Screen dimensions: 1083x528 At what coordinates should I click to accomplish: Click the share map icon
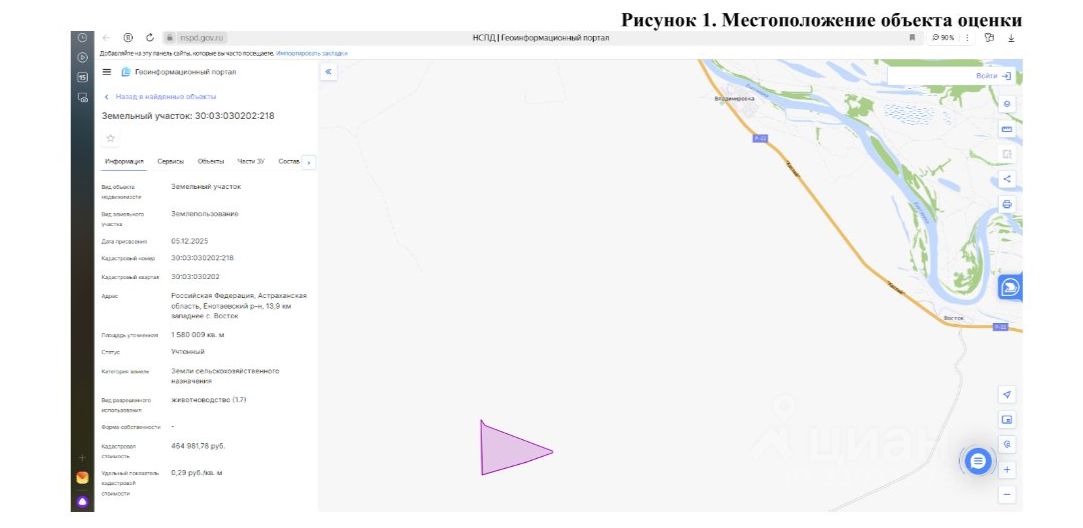[x=1006, y=179]
